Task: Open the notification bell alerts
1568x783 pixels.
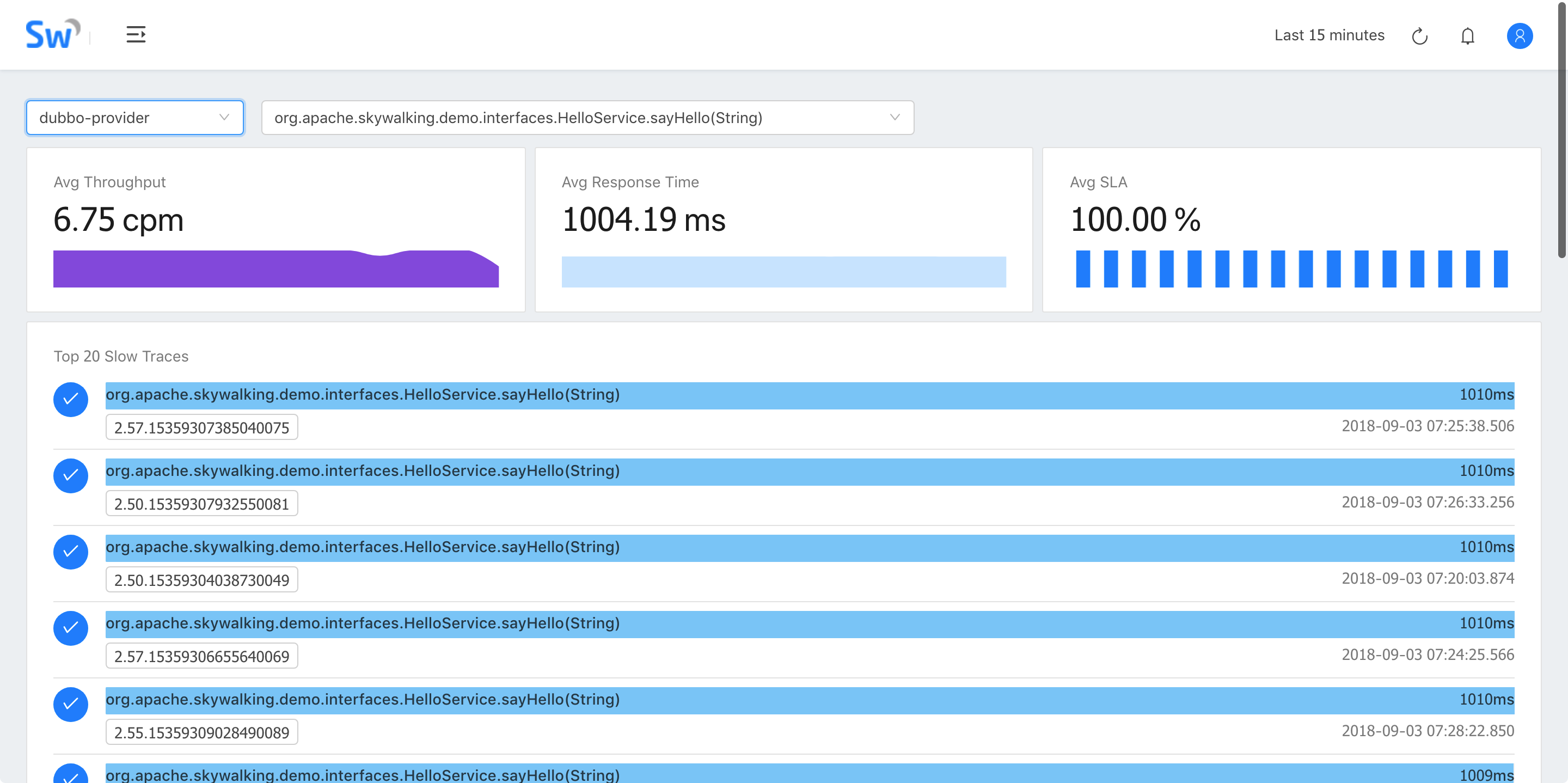Action: 1468,36
